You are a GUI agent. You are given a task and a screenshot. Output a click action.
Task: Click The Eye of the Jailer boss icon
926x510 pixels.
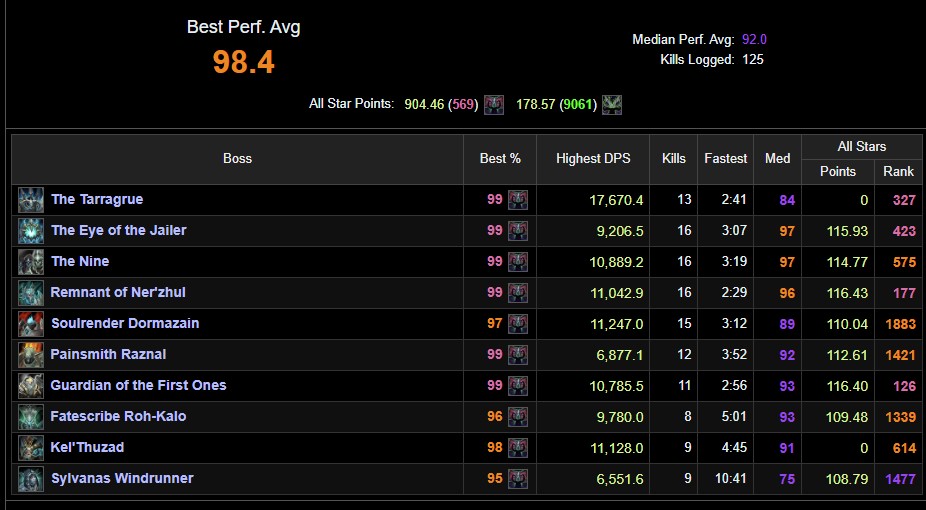31,231
